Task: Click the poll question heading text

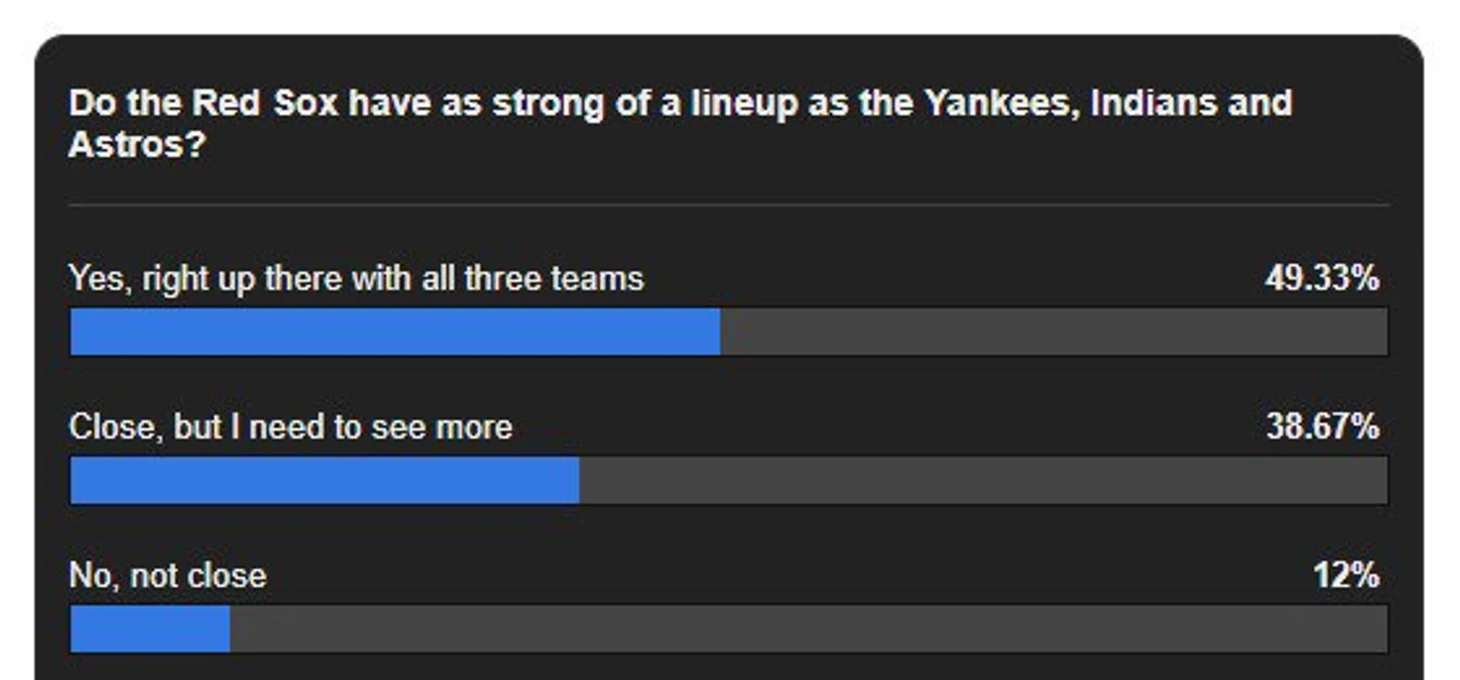Action: [680, 123]
